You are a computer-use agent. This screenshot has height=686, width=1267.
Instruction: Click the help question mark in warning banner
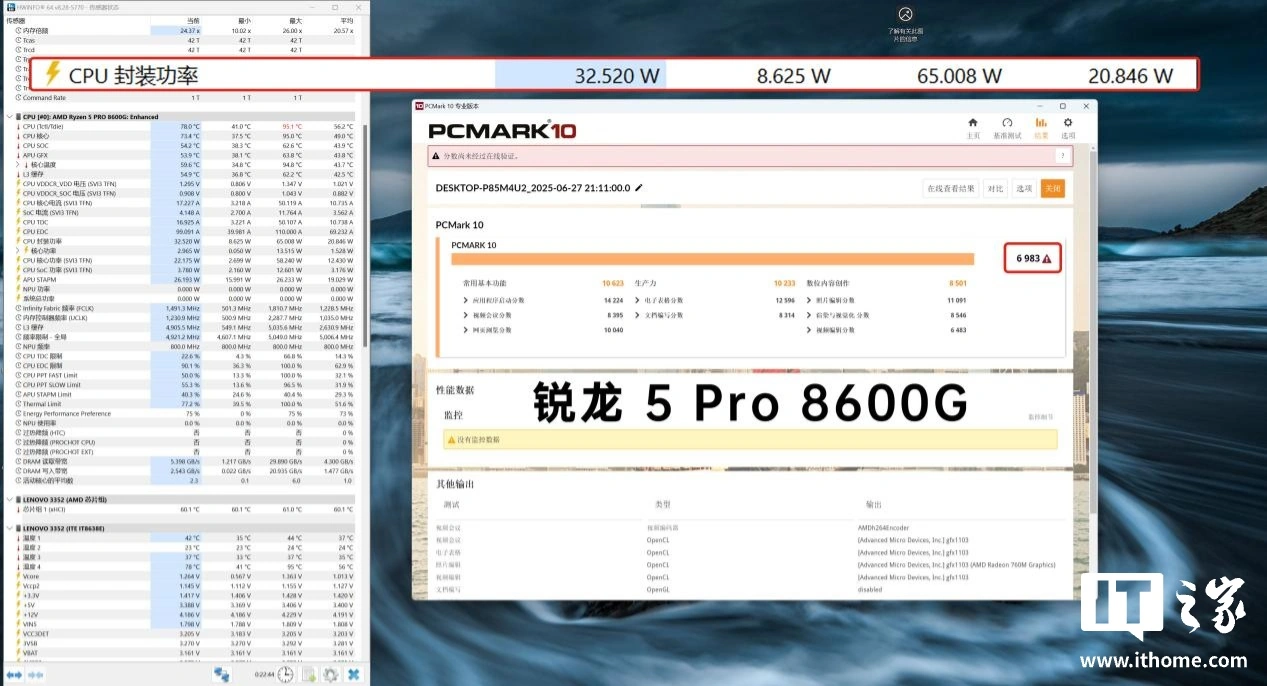tap(1061, 156)
